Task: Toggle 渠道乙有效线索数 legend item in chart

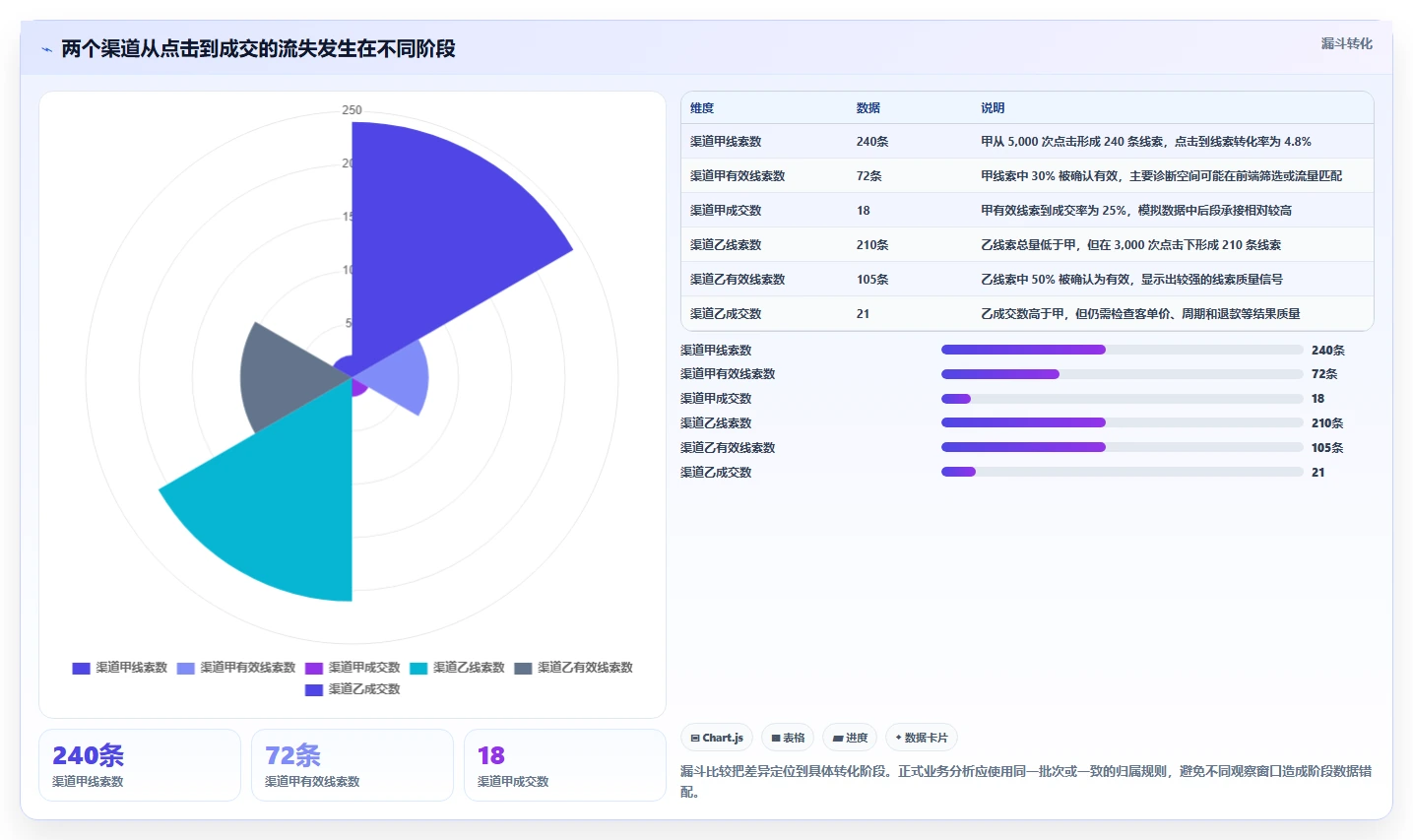Action: tap(573, 668)
